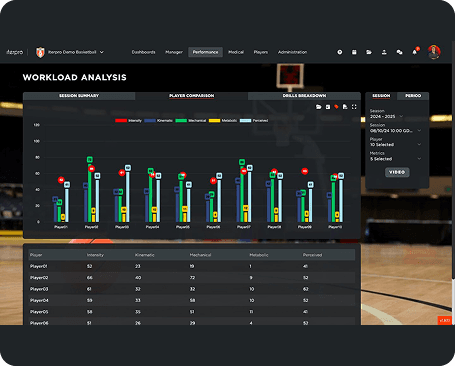Open the Session date dropdown
The height and width of the screenshot is (366, 455).
(395, 131)
